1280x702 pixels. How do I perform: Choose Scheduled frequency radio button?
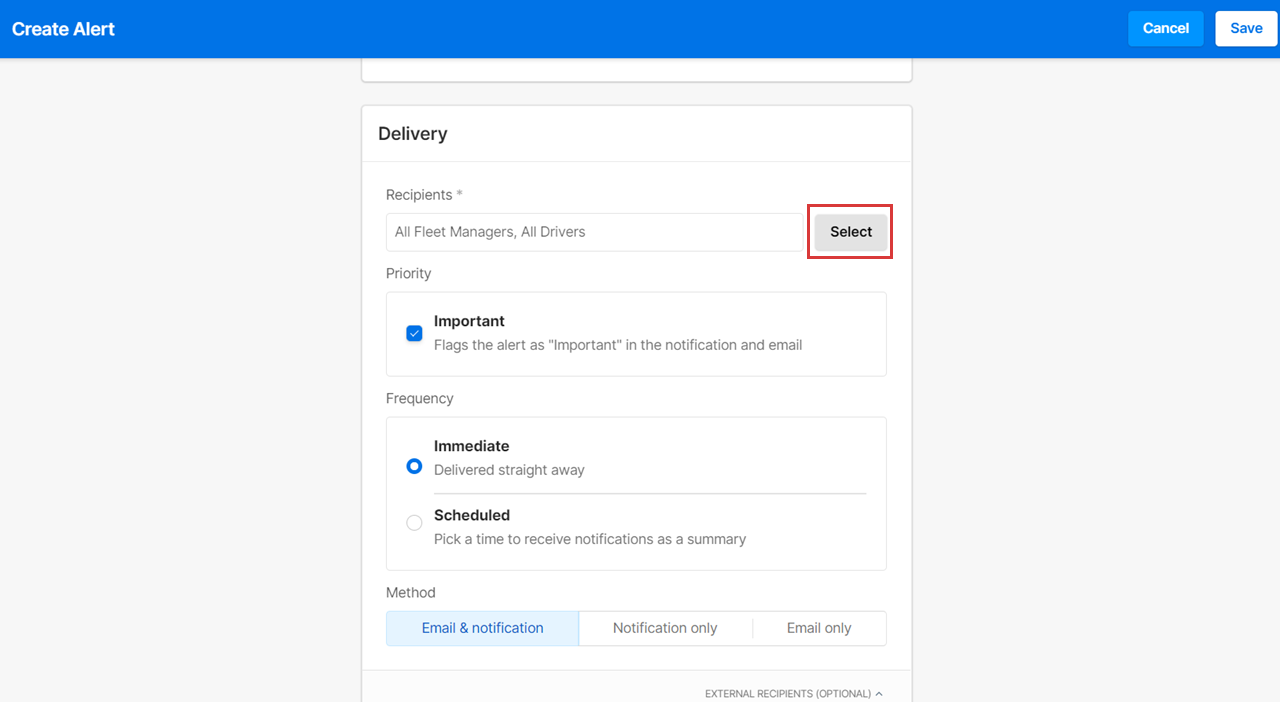pyautogui.click(x=414, y=523)
